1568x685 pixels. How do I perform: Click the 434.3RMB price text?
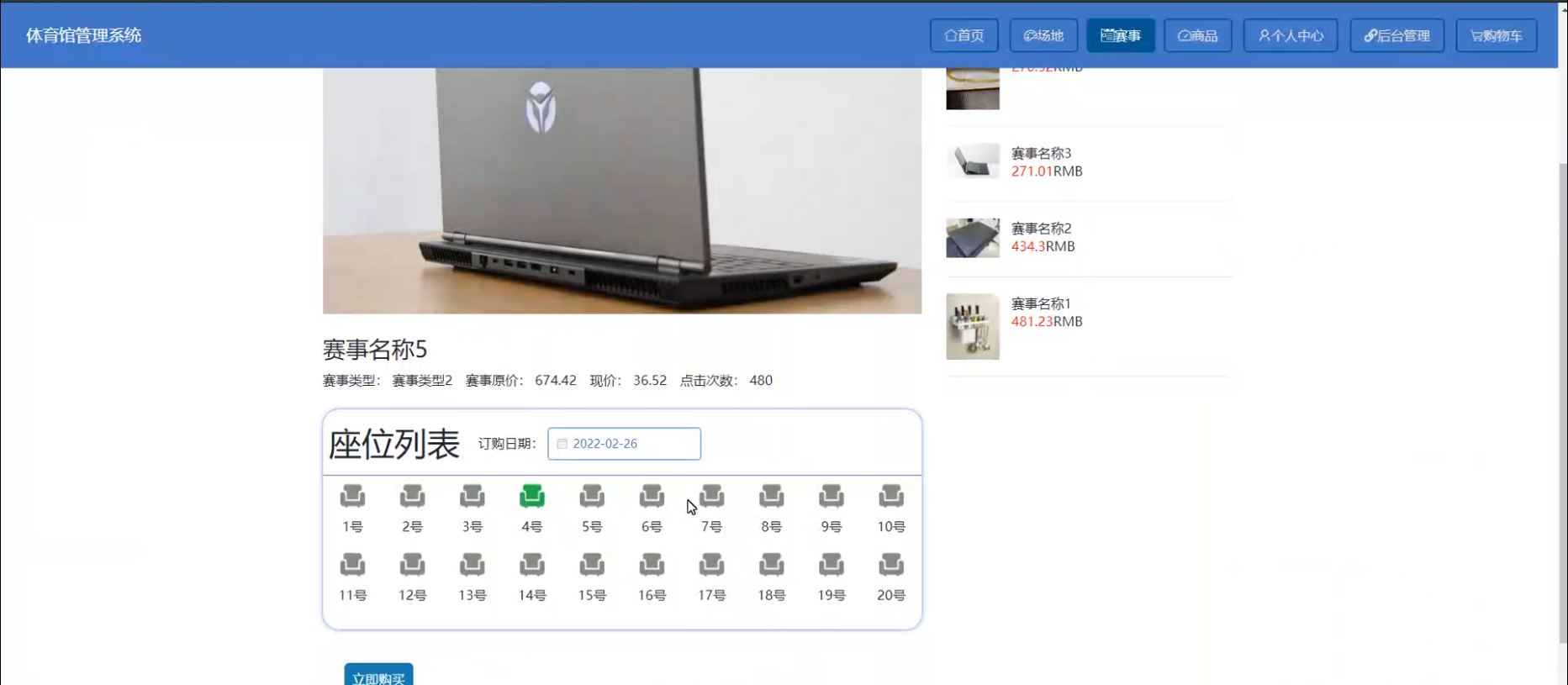[x=1043, y=246]
